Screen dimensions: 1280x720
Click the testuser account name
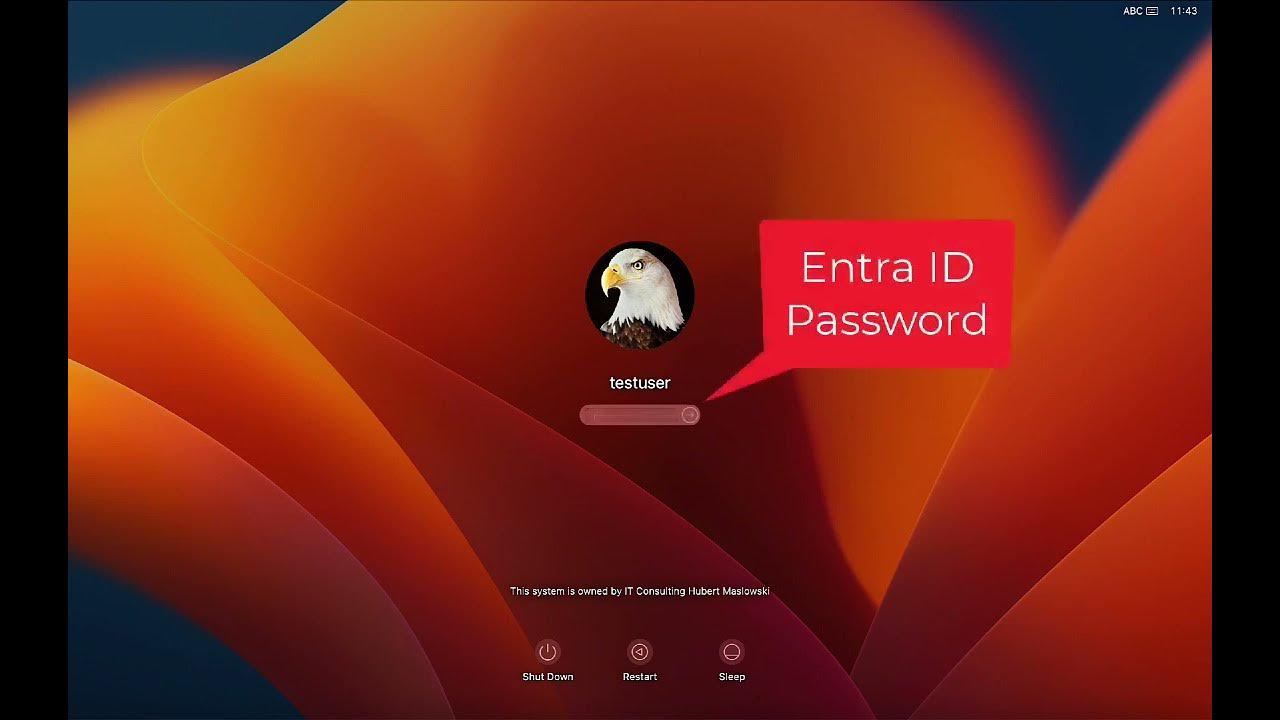tap(640, 383)
